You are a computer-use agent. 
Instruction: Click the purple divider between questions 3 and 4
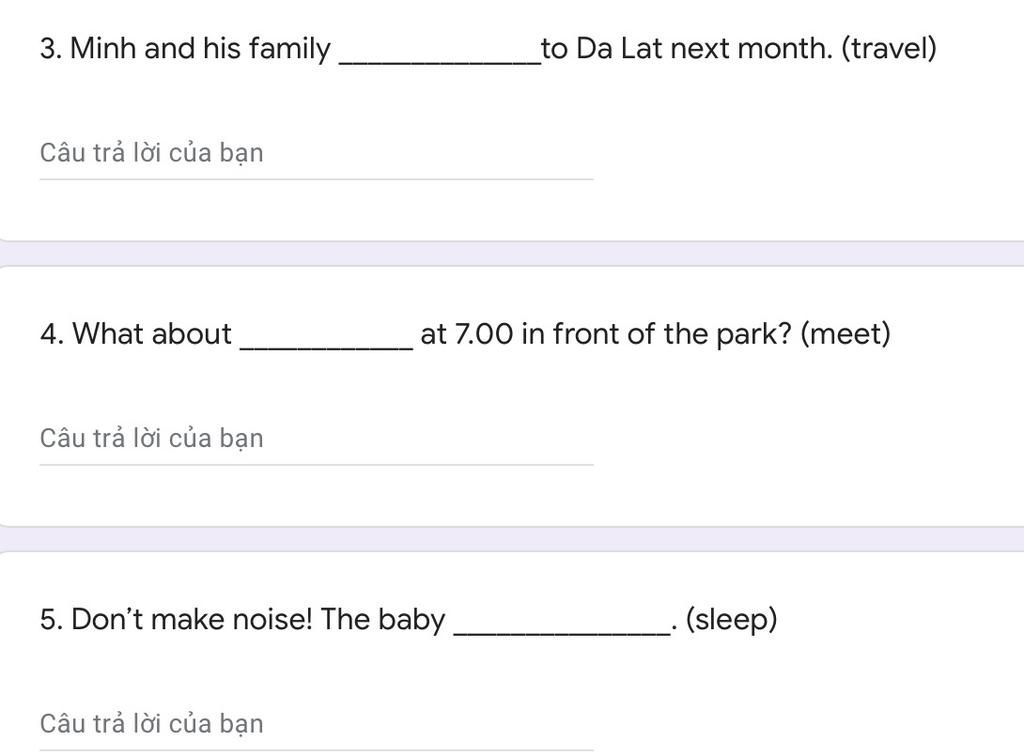pyautogui.click(x=512, y=254)
